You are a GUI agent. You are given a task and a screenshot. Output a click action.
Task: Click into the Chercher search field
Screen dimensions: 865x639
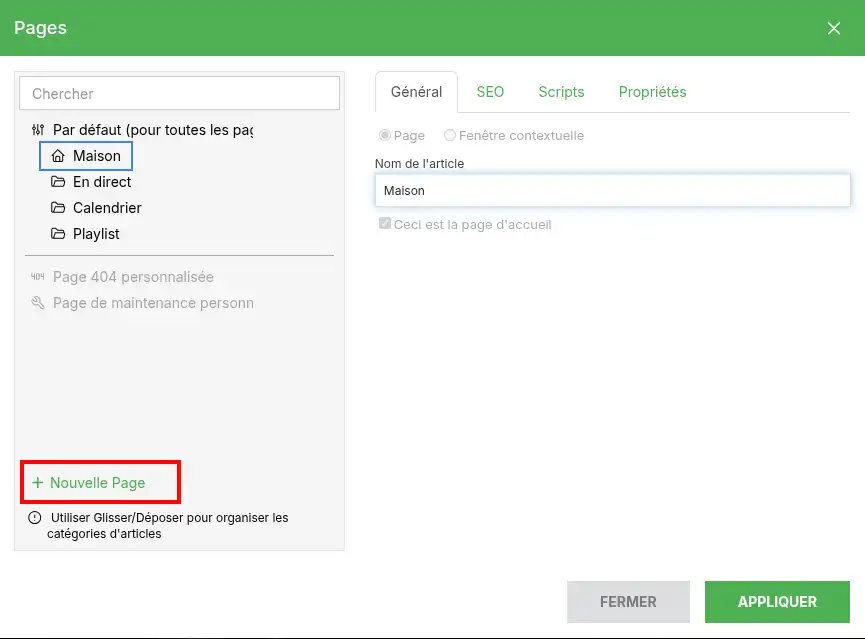(179, 93)
